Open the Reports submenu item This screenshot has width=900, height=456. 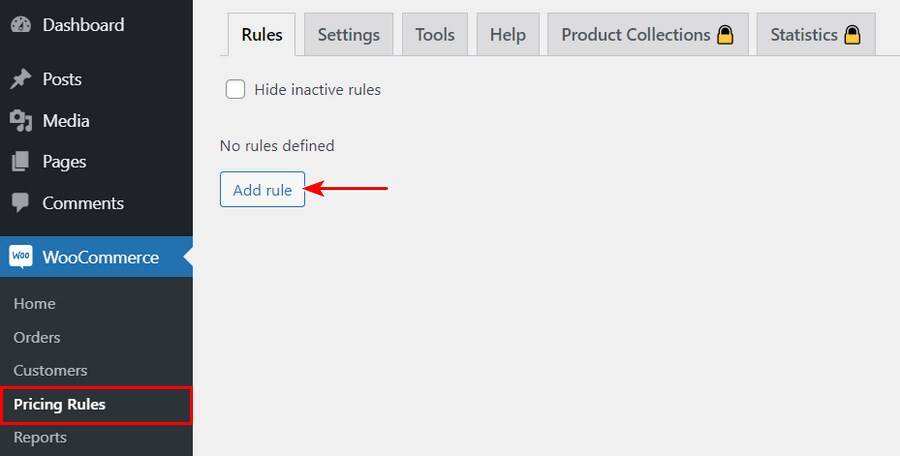[40, 438]
